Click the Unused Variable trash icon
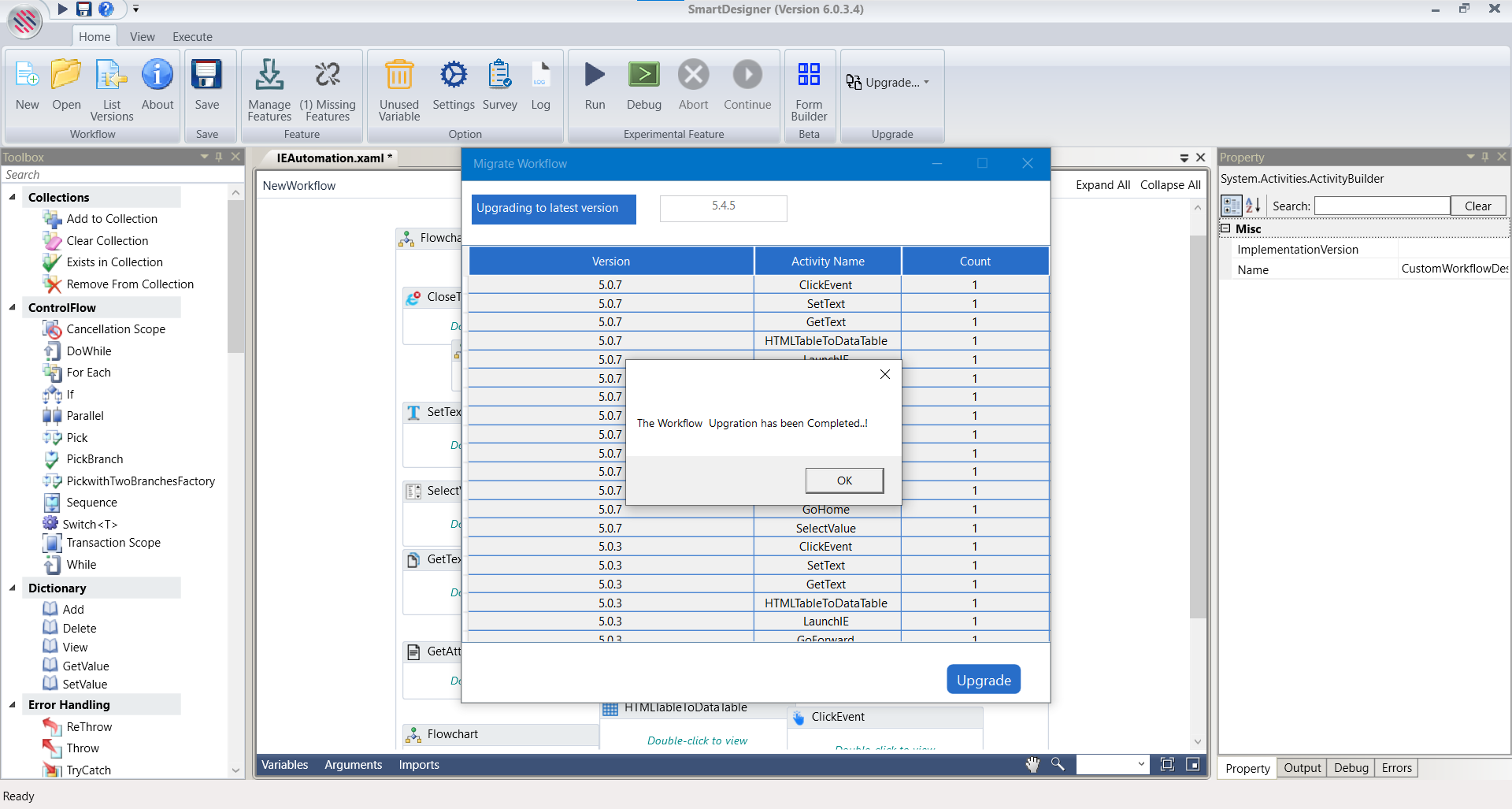Screen dimensions: 1512x809 click(399, 76)
